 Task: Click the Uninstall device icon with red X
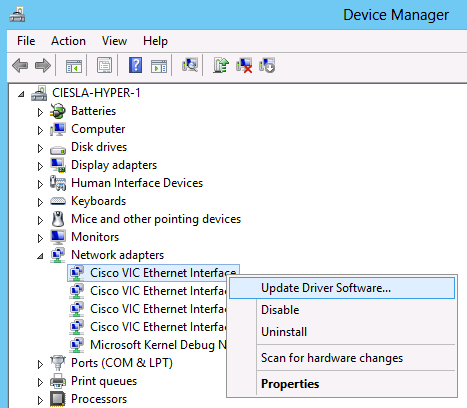(x=244, y=65)
